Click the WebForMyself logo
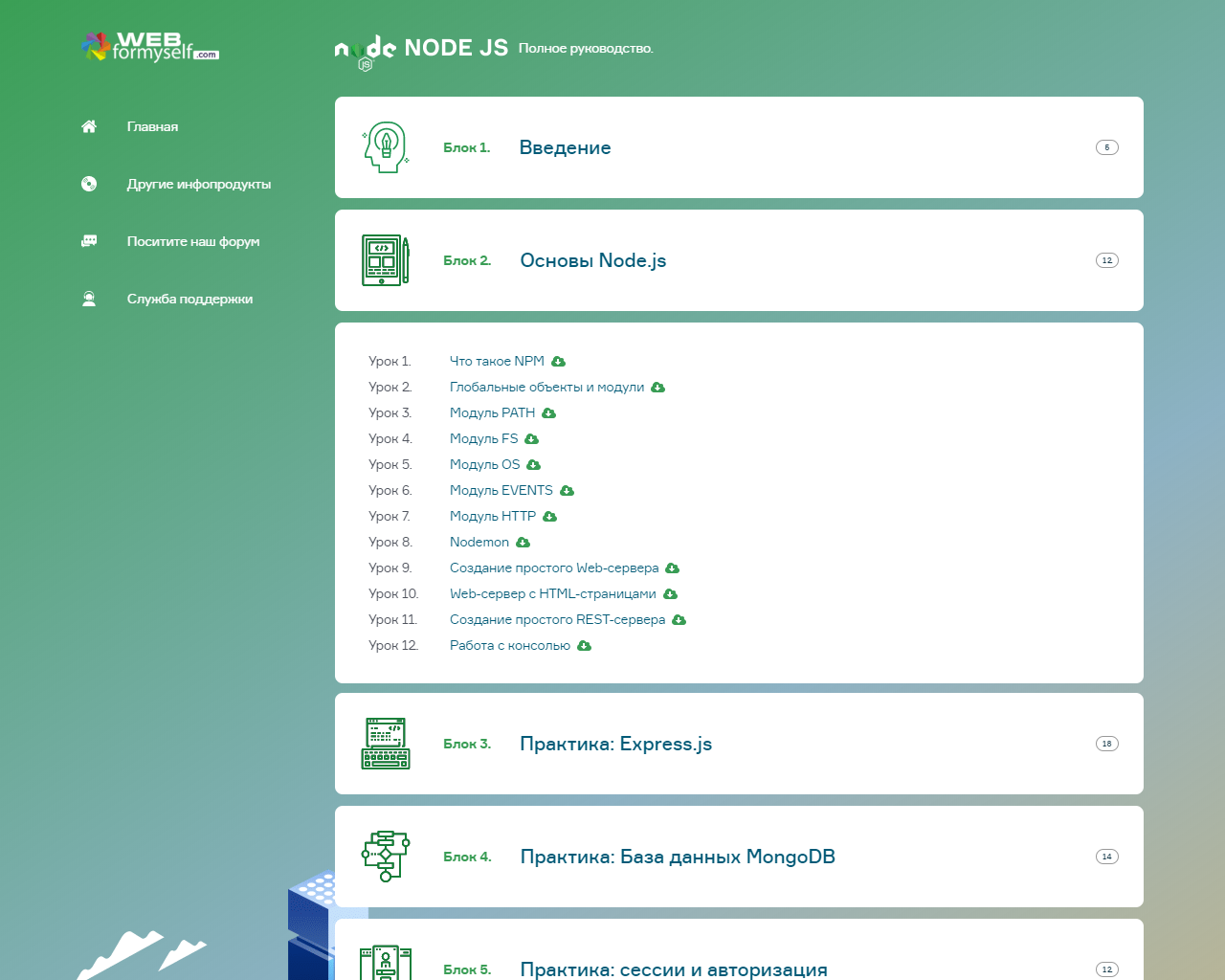This screenshot has width=1225, height=980. (150, 46)
